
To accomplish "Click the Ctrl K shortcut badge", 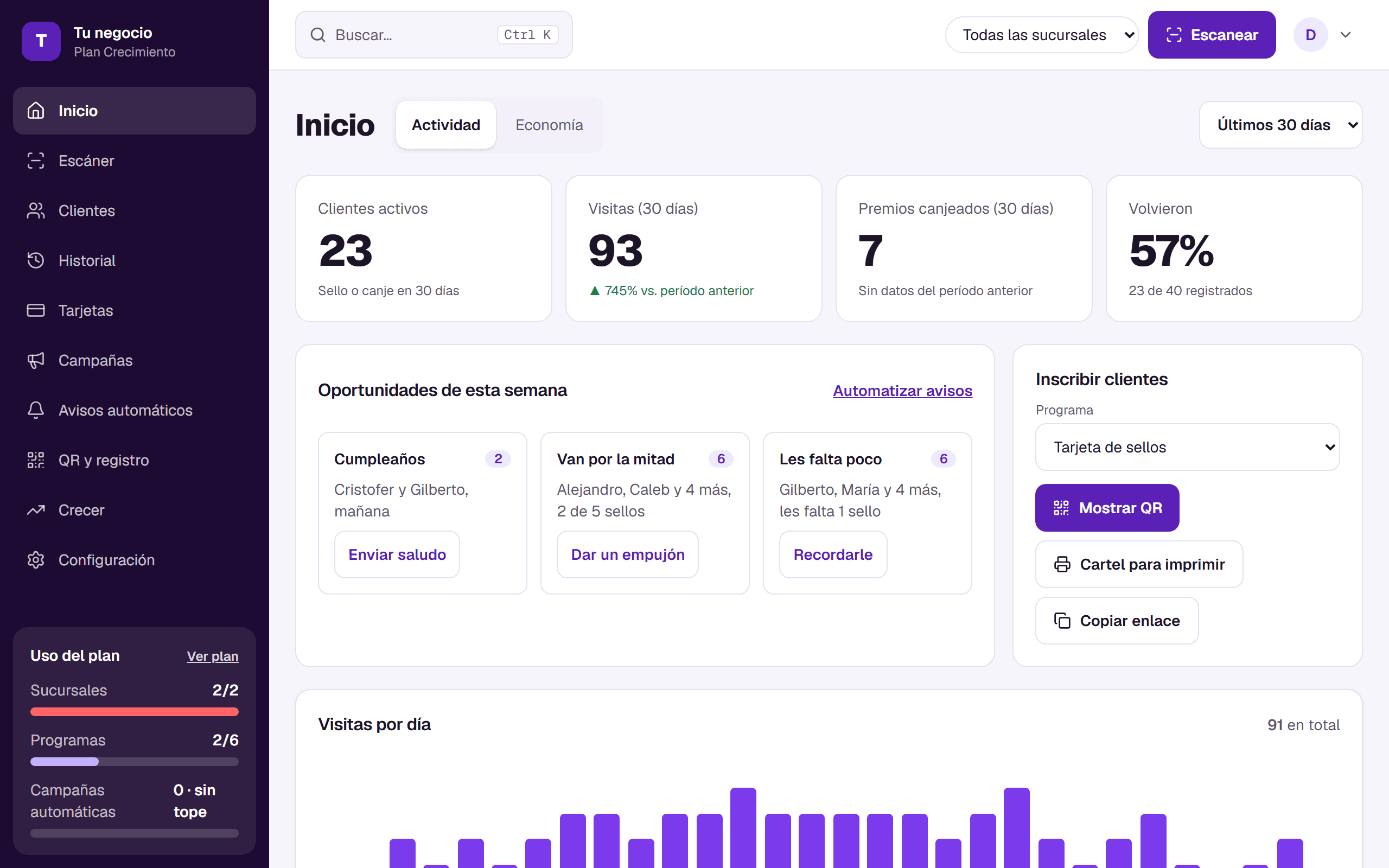I will pos(527,35).
